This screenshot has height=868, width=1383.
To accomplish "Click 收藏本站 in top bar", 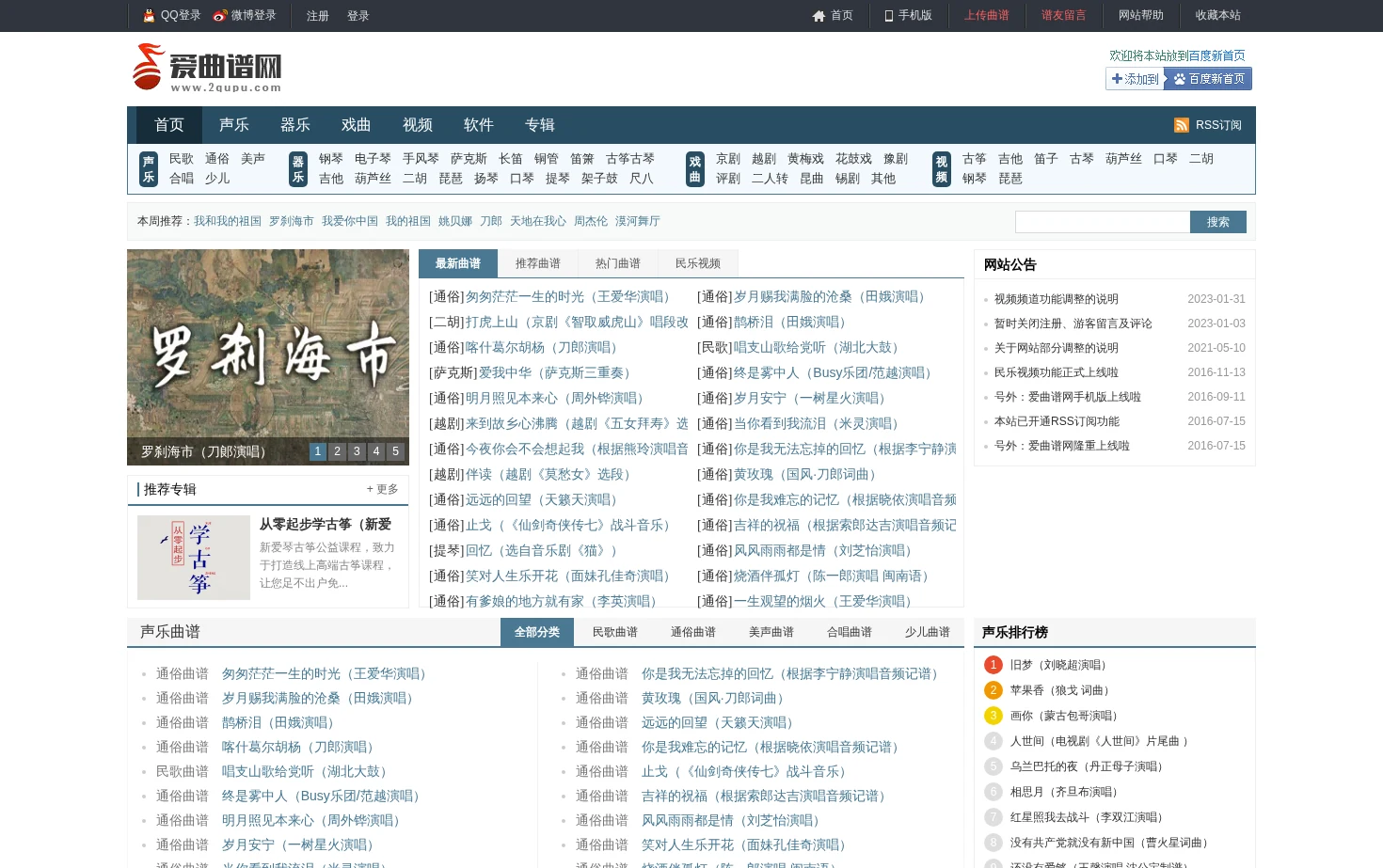I will (1218, 16).
